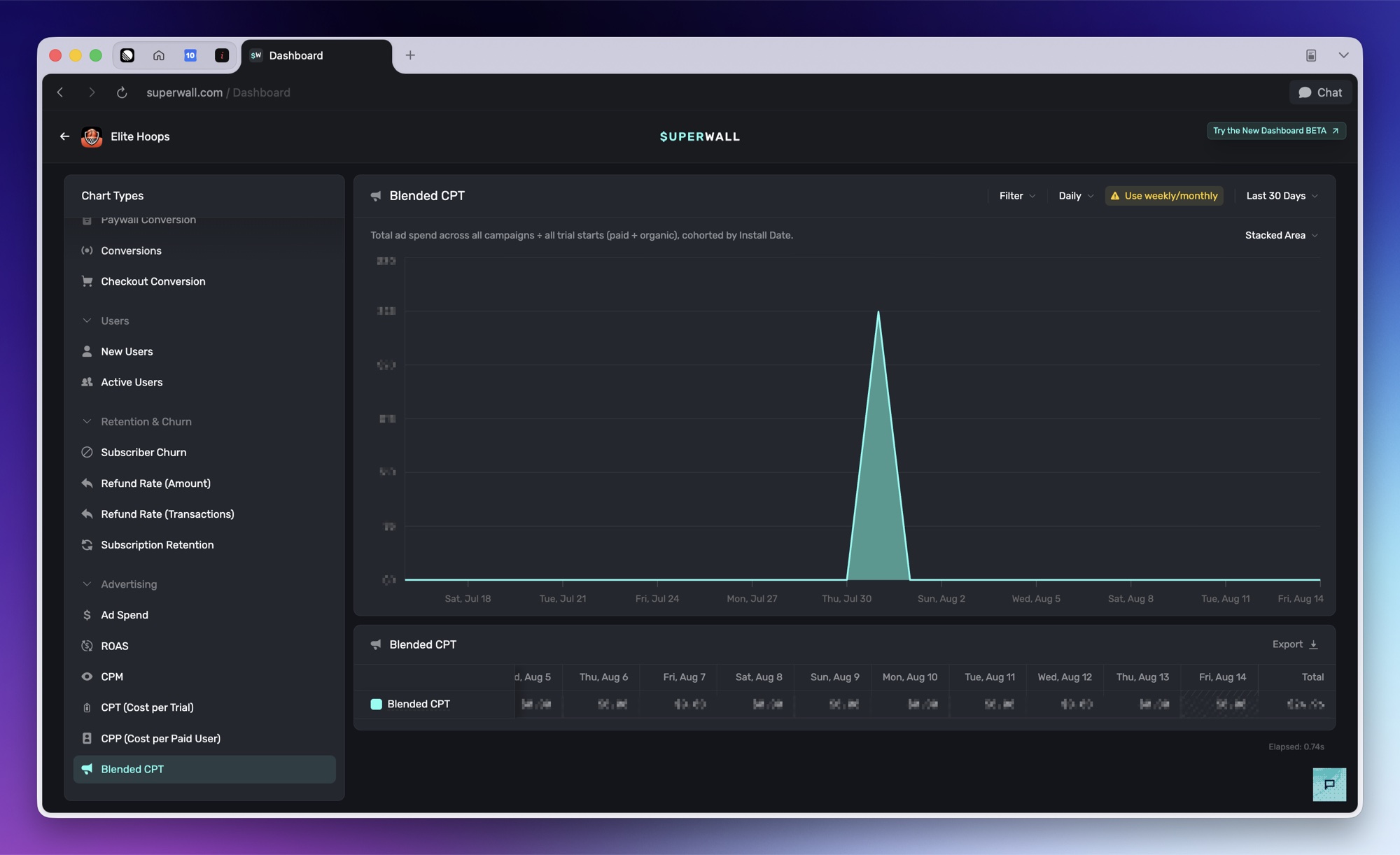Open the Last 30 Days range dropdown
The height and width of the screenshot is (855, 1400).
(x=1282, y=196)
